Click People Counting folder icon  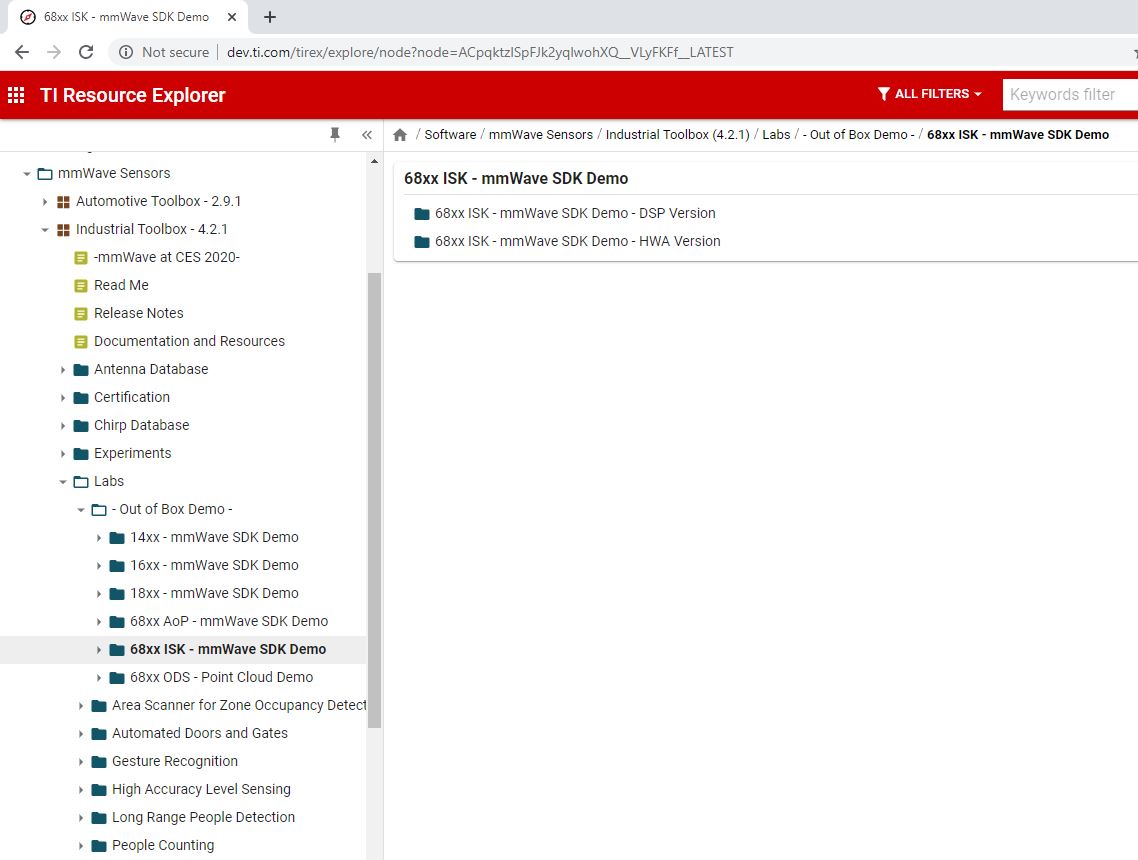[99, 845]
